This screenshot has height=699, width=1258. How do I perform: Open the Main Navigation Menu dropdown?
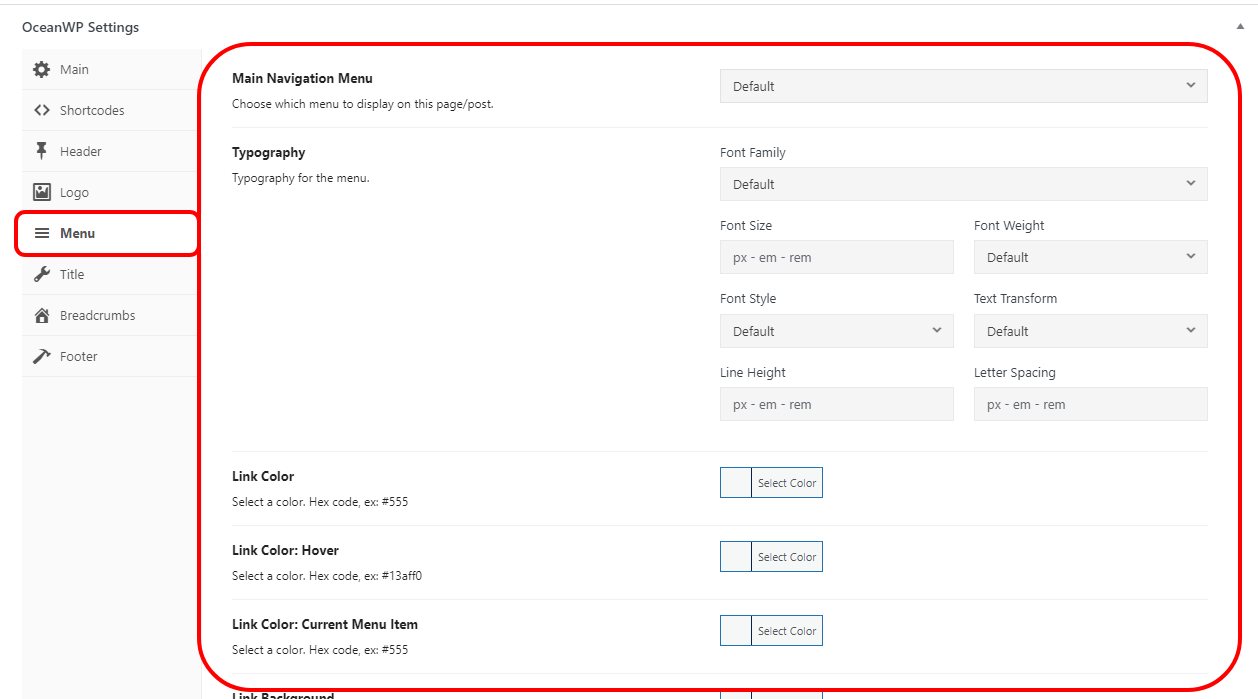(x=963, y=86)
